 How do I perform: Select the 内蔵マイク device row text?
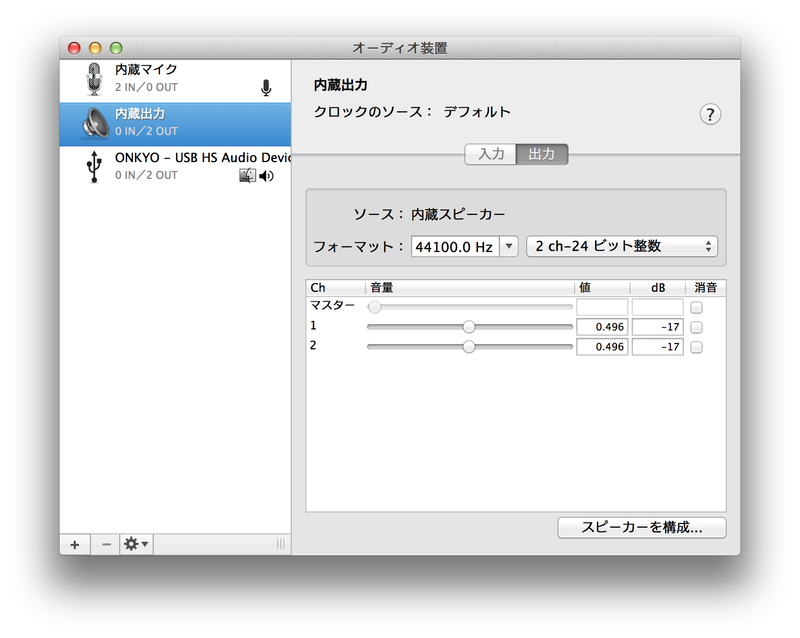point(146,69)
